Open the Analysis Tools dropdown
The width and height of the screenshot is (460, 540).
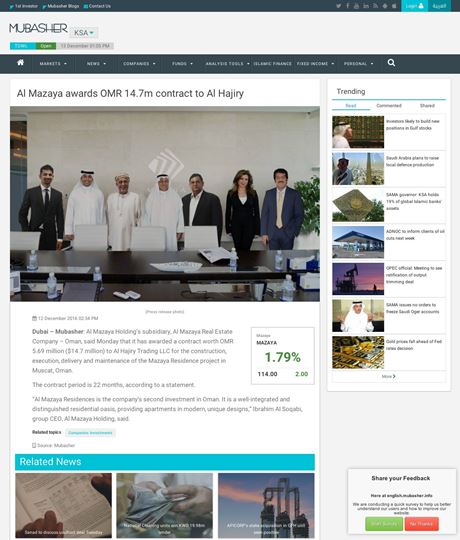point(227,64)
